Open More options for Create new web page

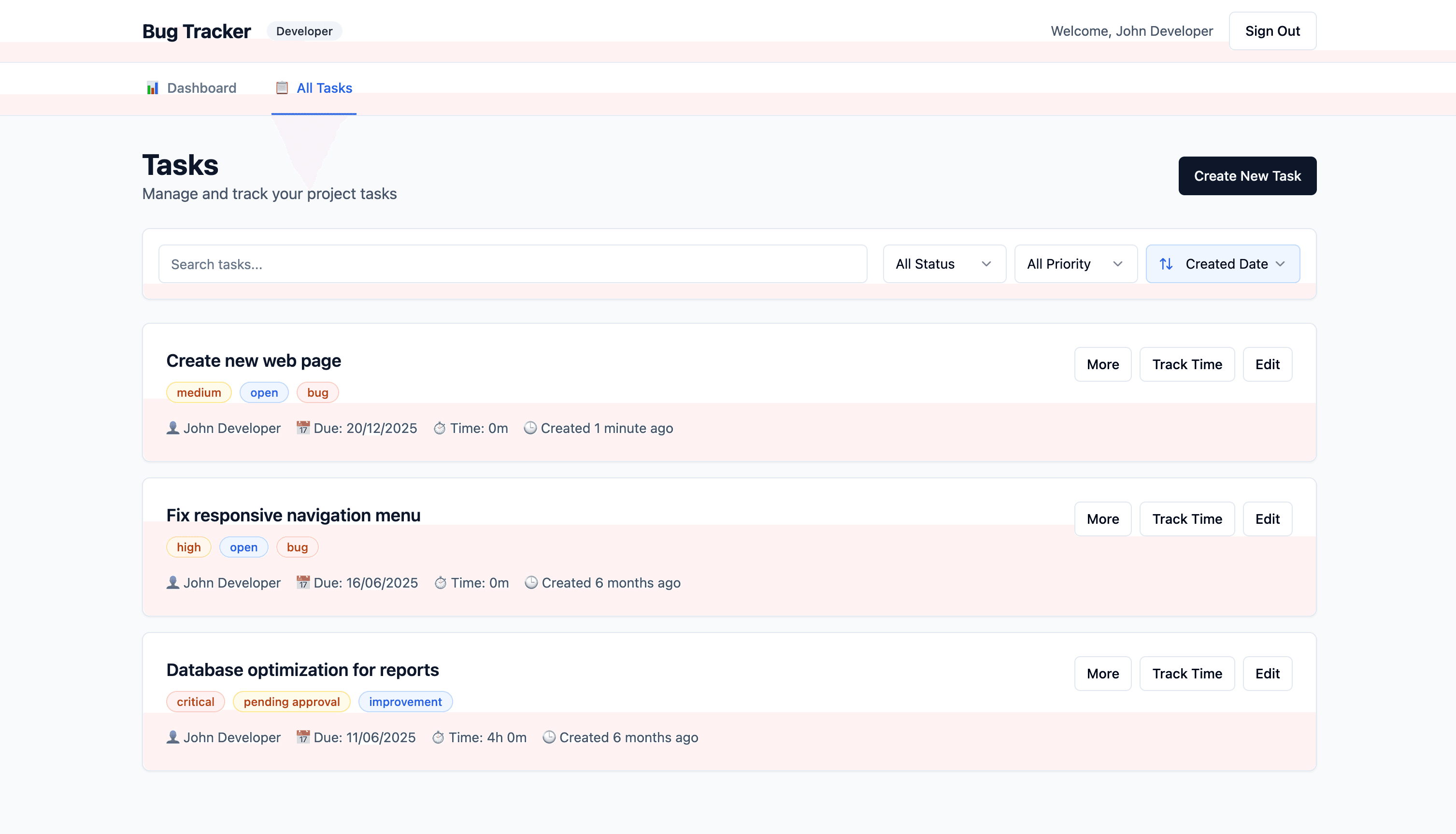tap(1102, 364)
